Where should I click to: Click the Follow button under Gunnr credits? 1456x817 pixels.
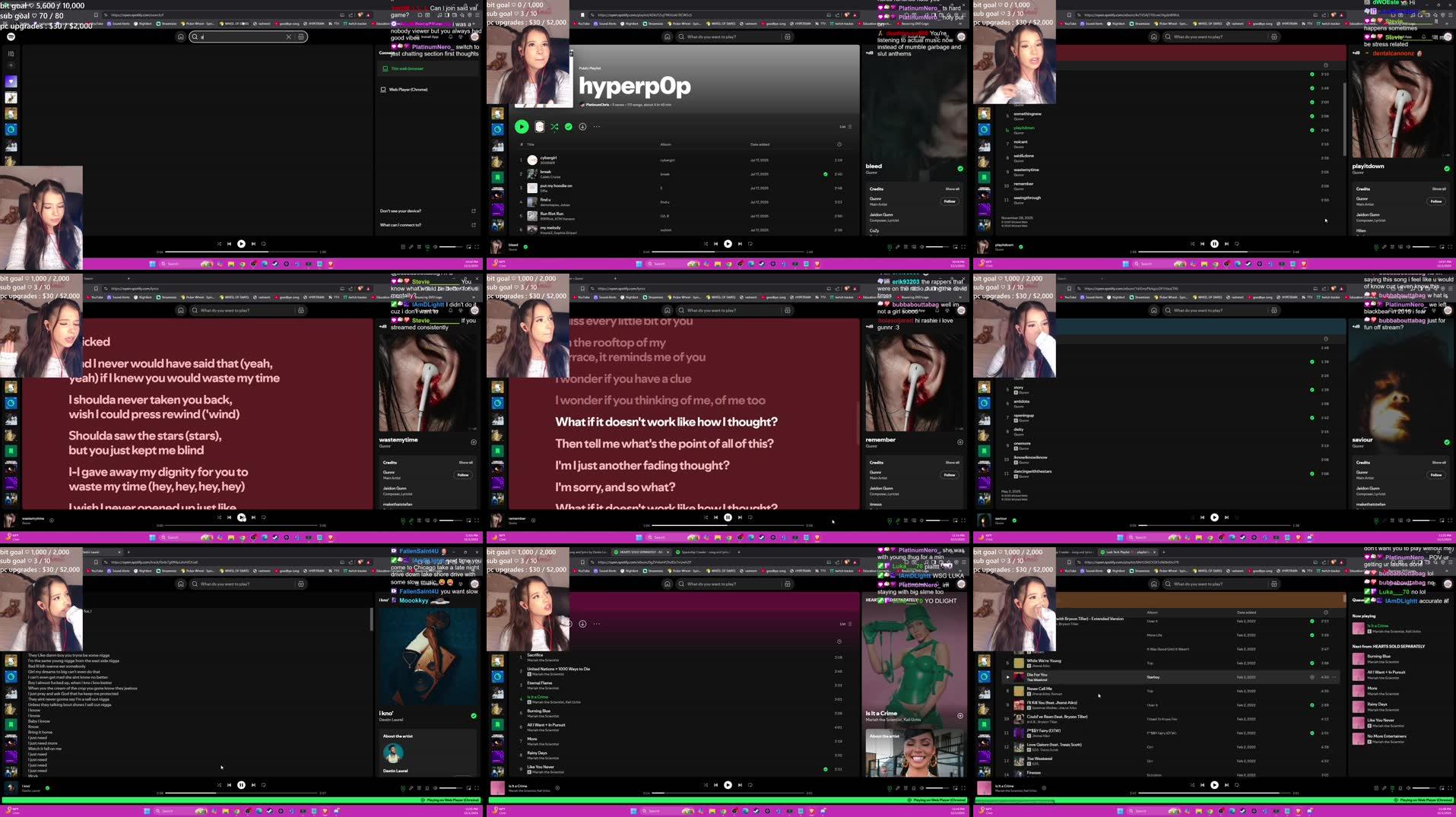click(950, 201)
